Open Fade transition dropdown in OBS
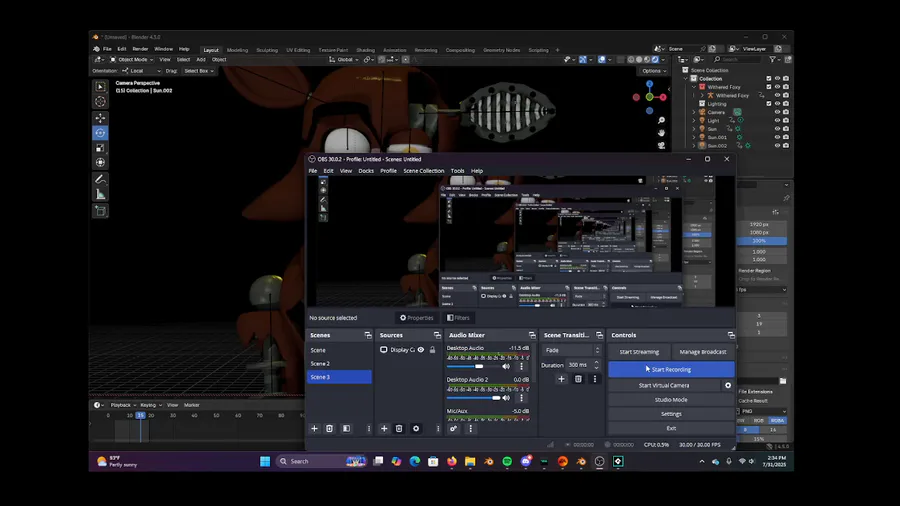The image size is (900, 506). [x=572, y=350]
